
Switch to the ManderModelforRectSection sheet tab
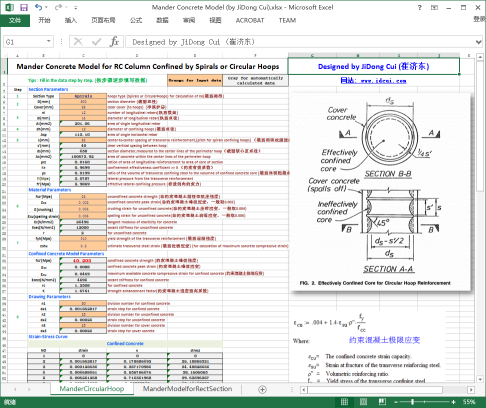coord(187,389)
